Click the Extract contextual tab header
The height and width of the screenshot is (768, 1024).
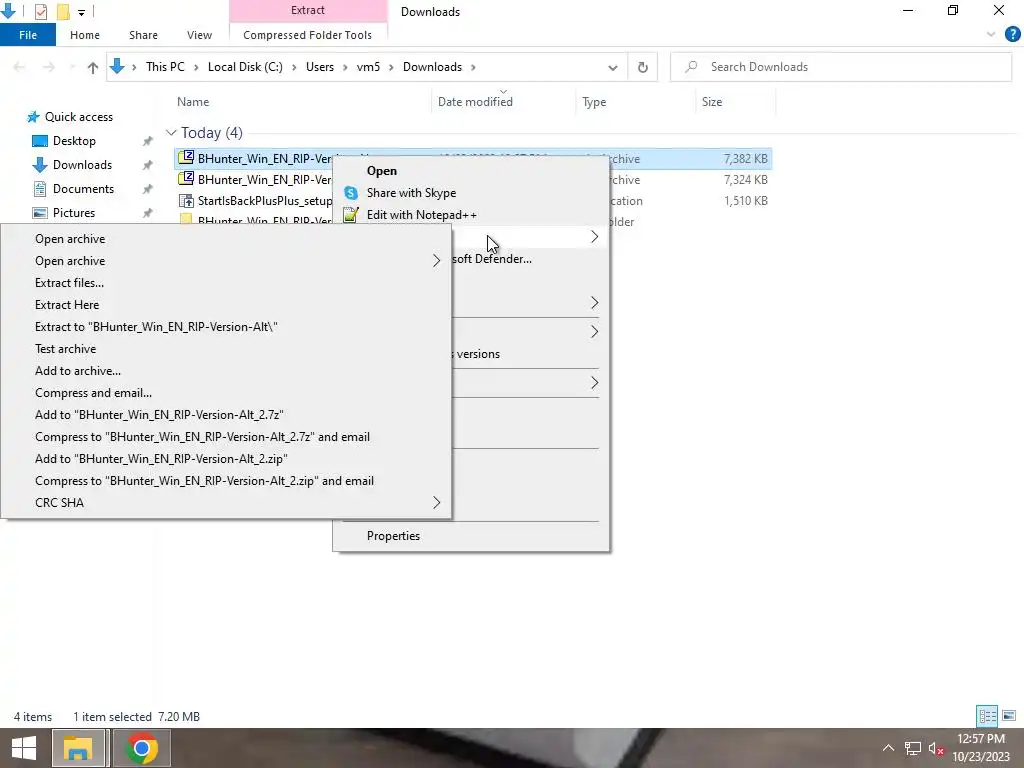point(308,10)
